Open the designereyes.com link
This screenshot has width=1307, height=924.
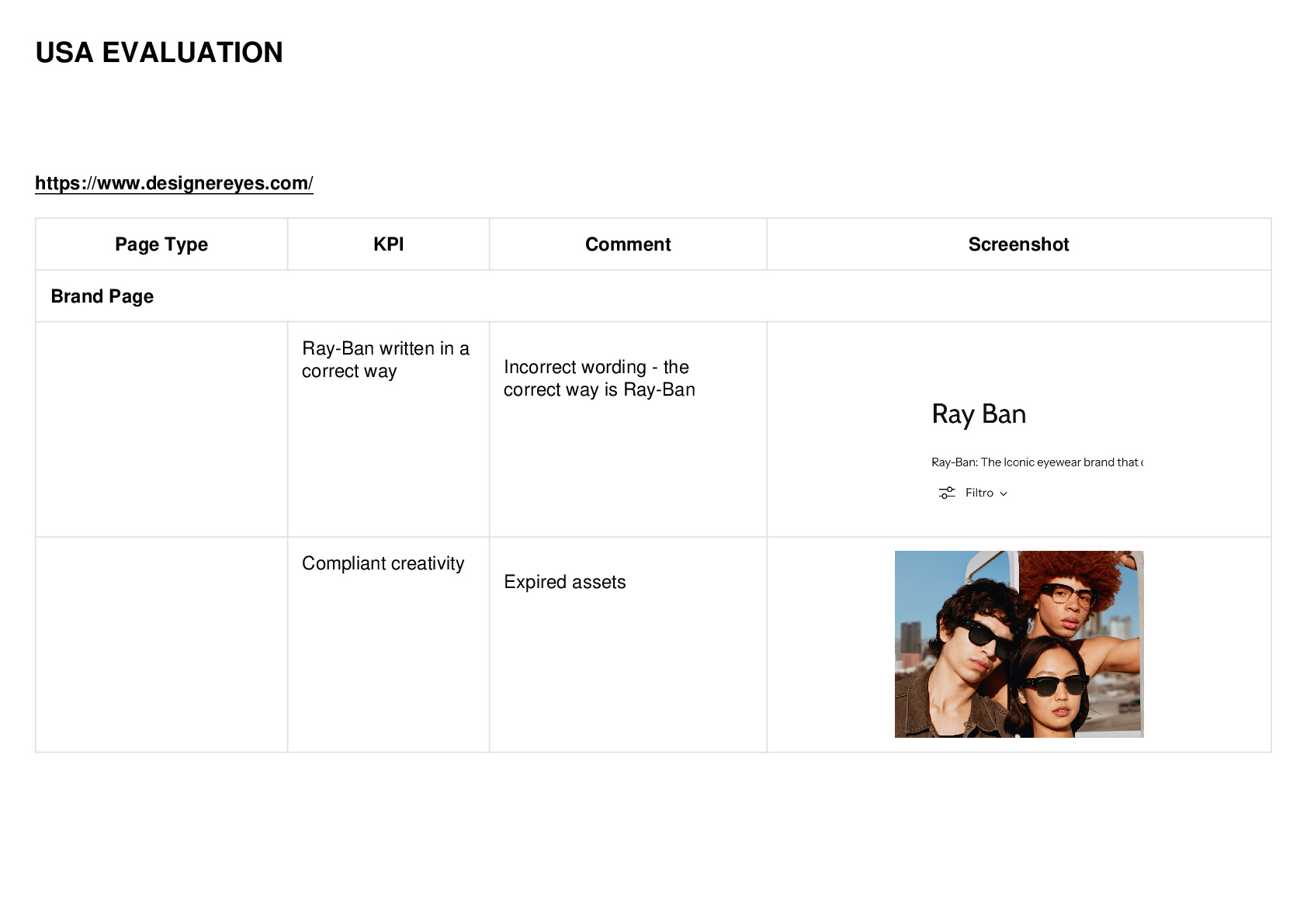click(174, 183)
